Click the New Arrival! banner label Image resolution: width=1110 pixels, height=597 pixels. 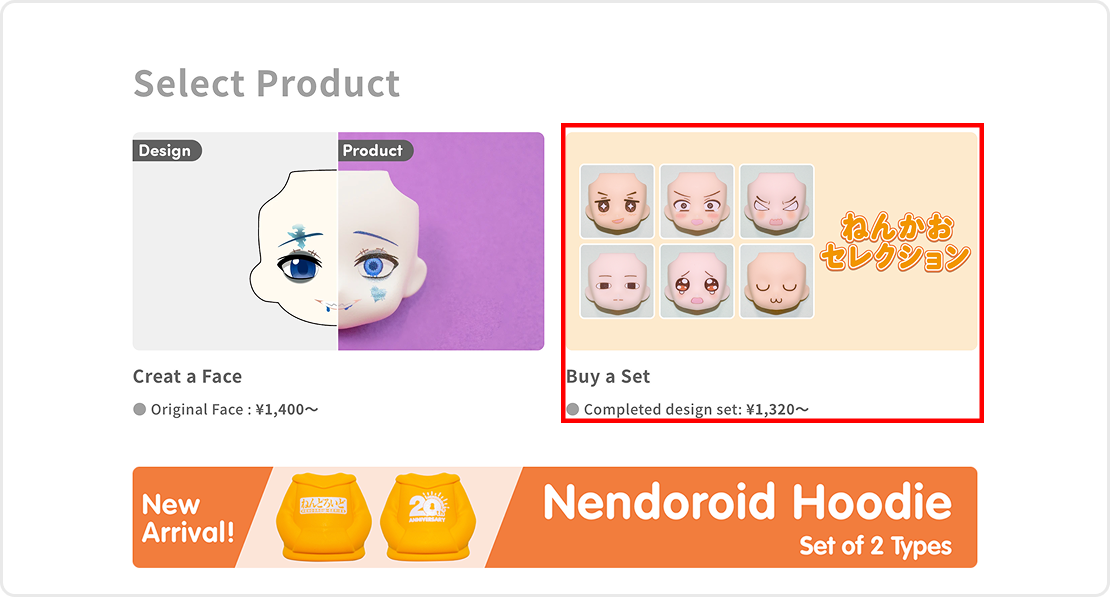[x=188, y=518]
